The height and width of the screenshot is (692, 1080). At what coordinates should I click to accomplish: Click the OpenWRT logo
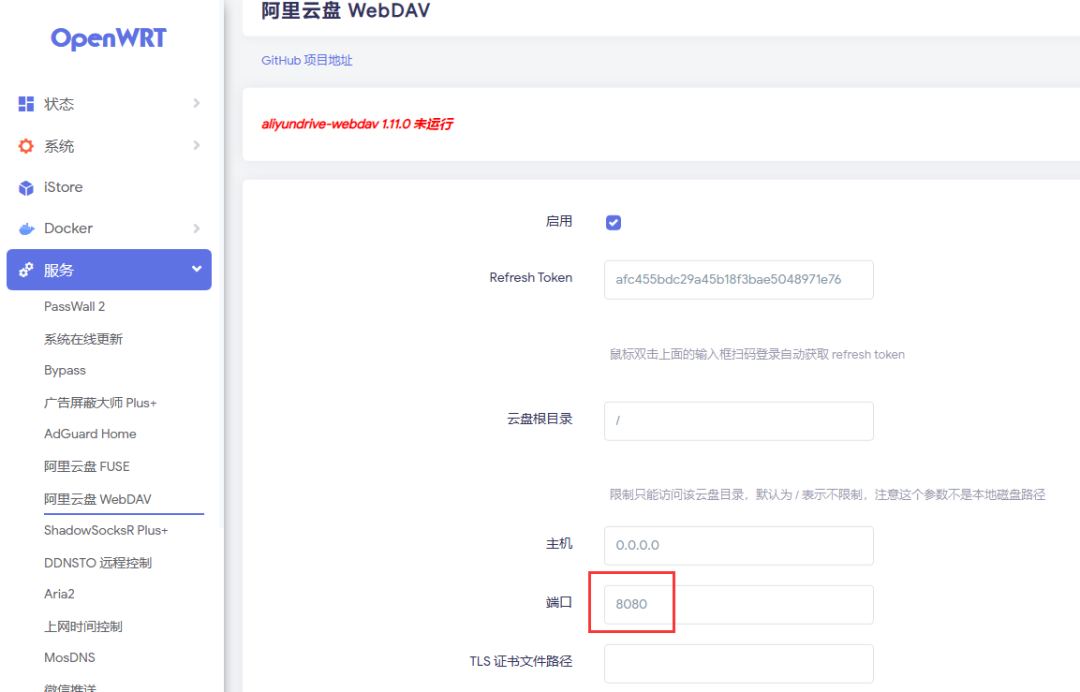[108, 39]
